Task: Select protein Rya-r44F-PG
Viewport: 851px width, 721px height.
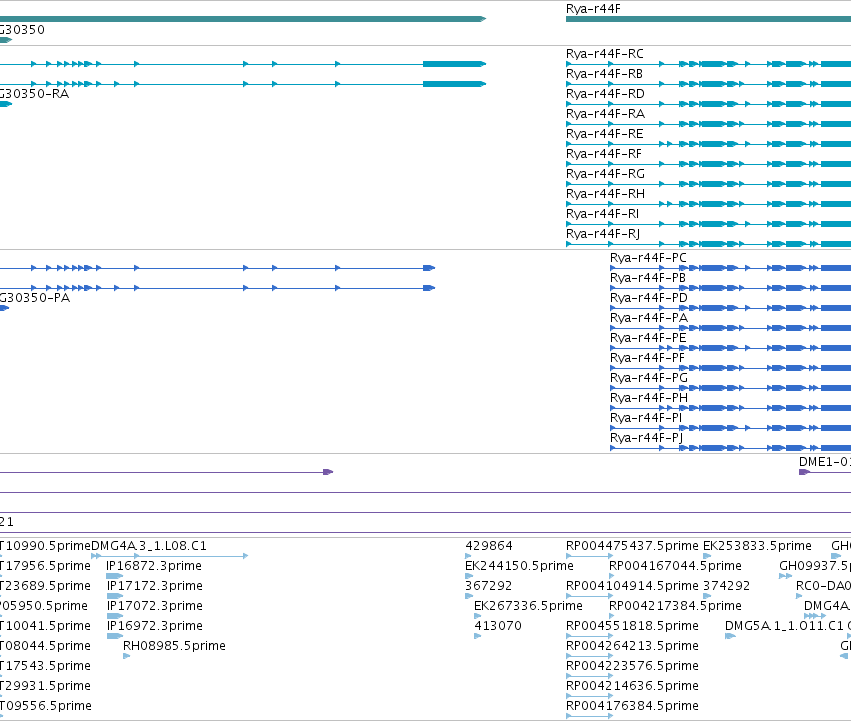Action: tap(649, 378)
